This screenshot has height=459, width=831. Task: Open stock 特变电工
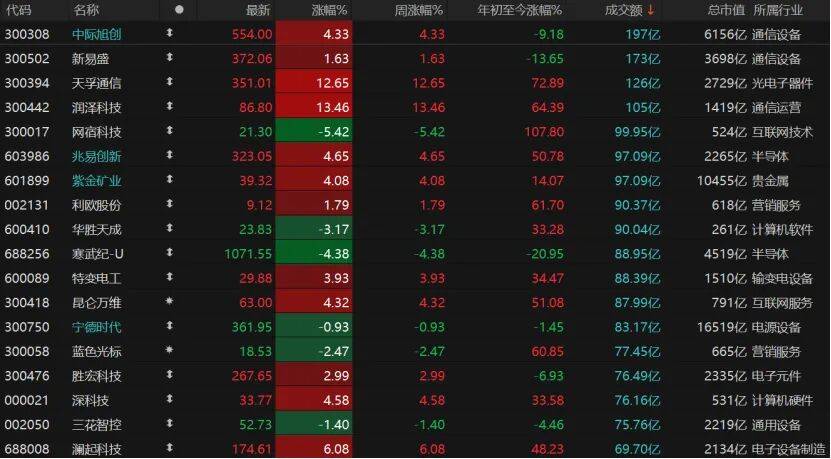coord(97,278)
